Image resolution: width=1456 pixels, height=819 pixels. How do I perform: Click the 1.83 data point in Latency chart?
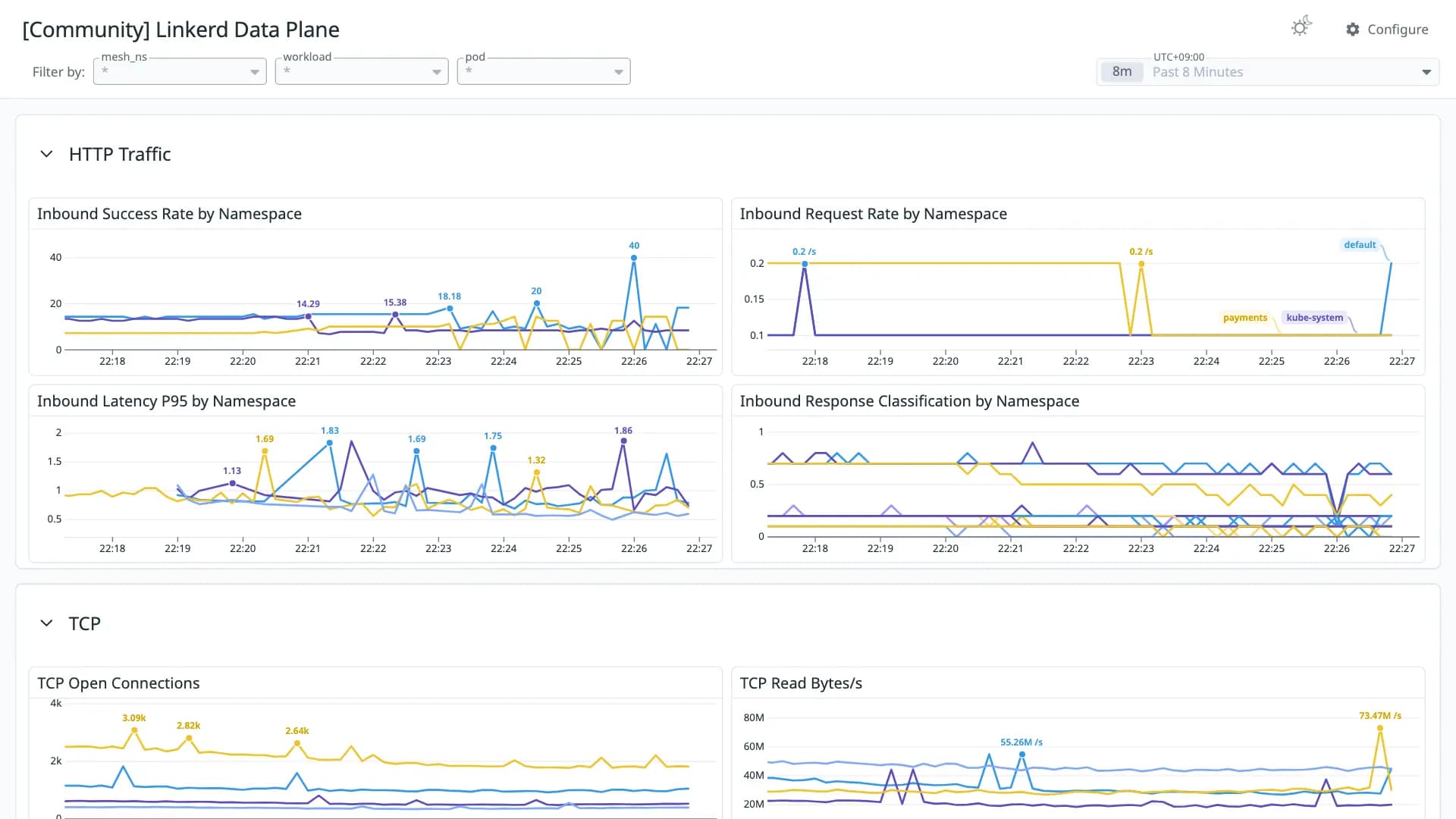(330, 443)
